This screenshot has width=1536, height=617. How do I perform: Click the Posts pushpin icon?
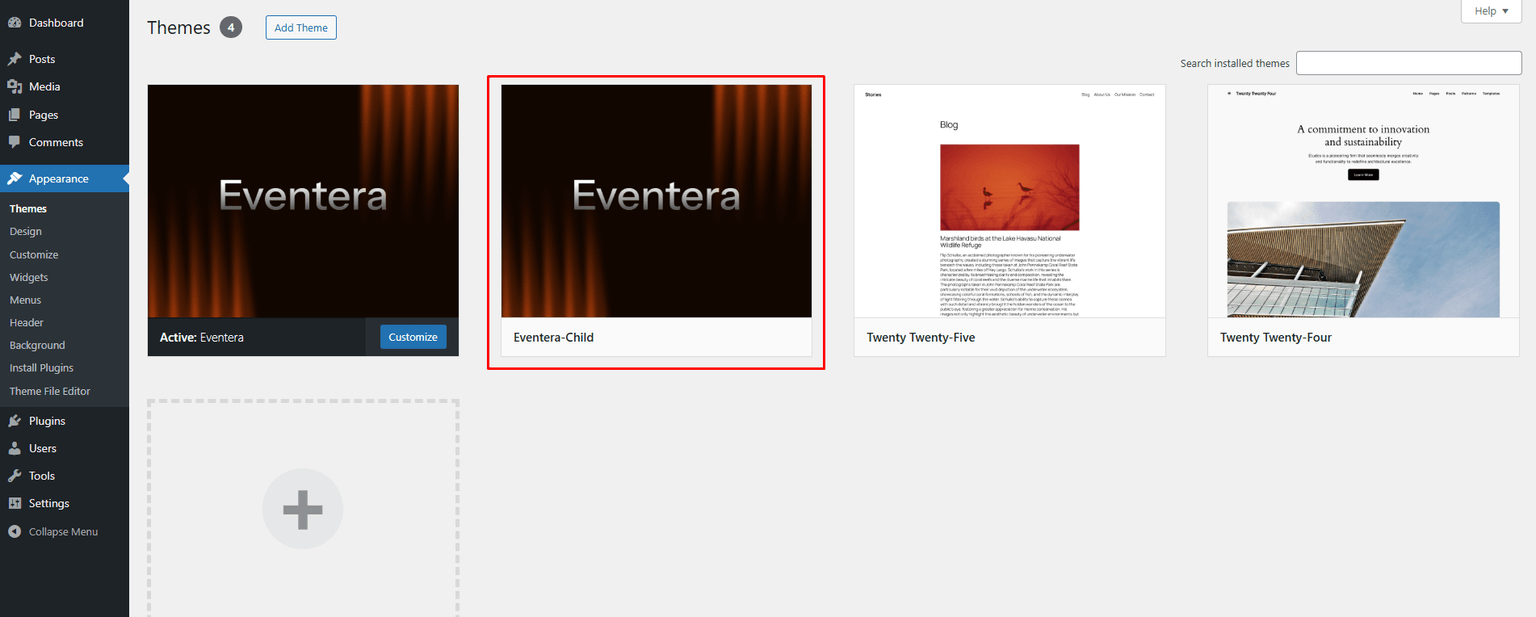(x=15, y=59)
